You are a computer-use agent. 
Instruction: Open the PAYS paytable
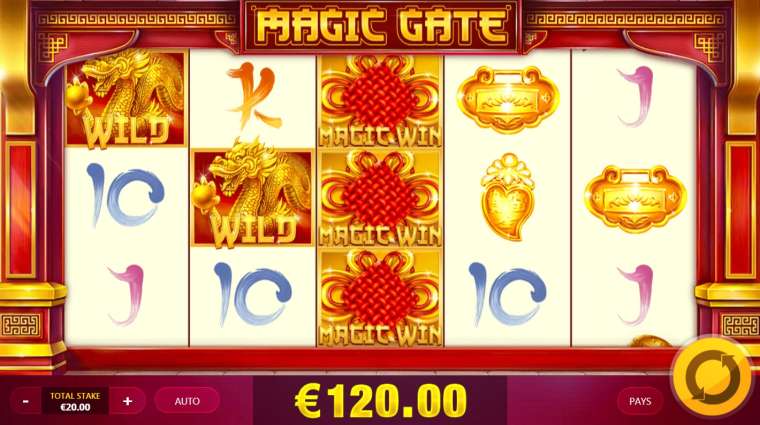click(x=640, y=401)
